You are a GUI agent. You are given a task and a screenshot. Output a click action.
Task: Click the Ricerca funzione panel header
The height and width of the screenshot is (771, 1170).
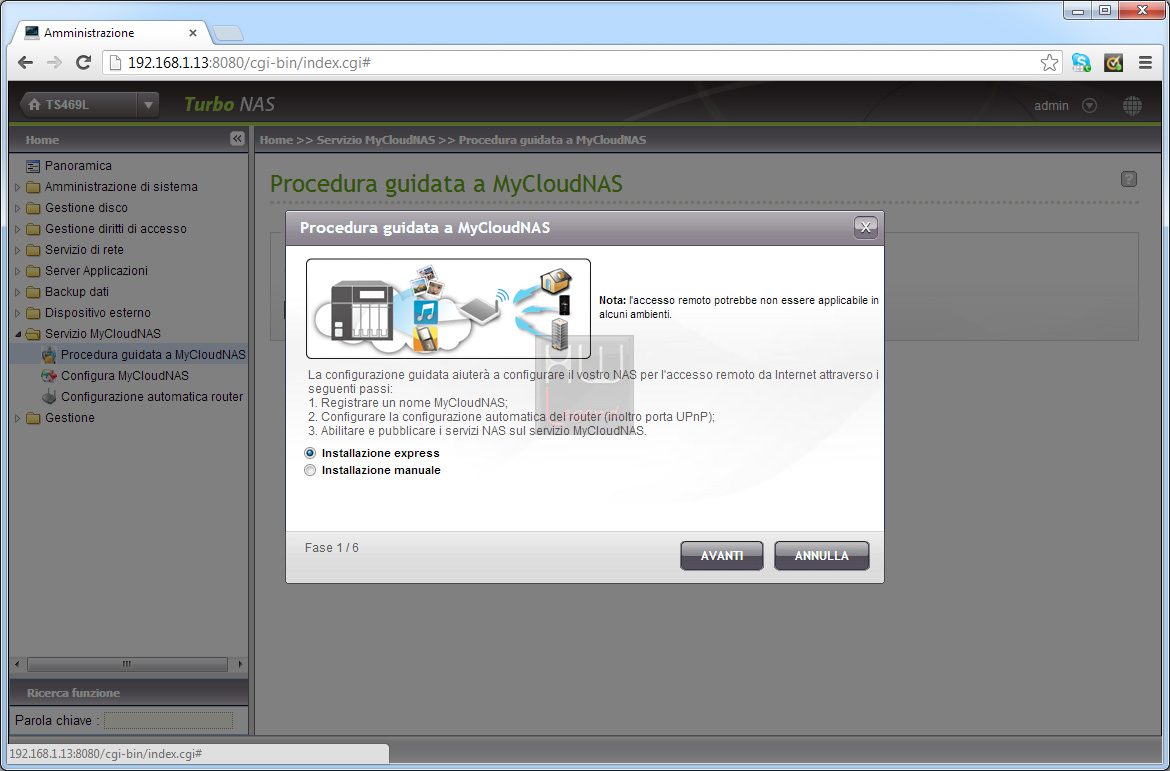128,693
